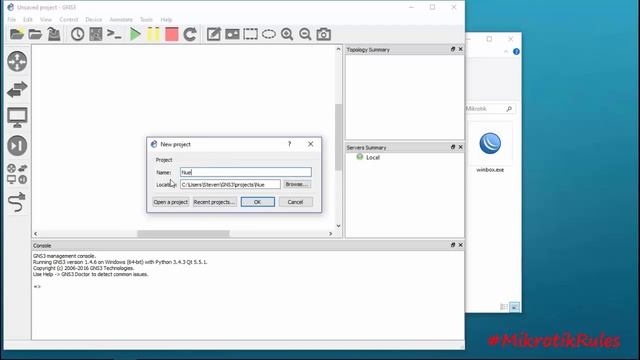Open the Control menu

(69, 20)
